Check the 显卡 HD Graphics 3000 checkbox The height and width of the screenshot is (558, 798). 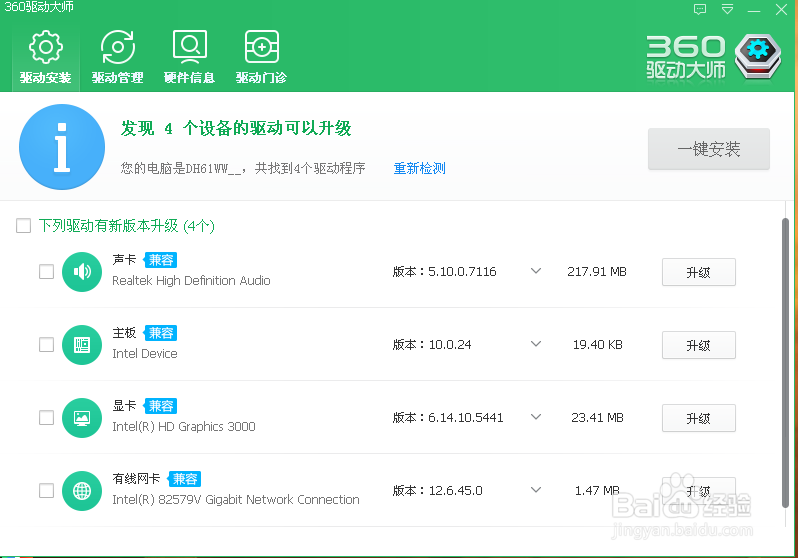46,417
